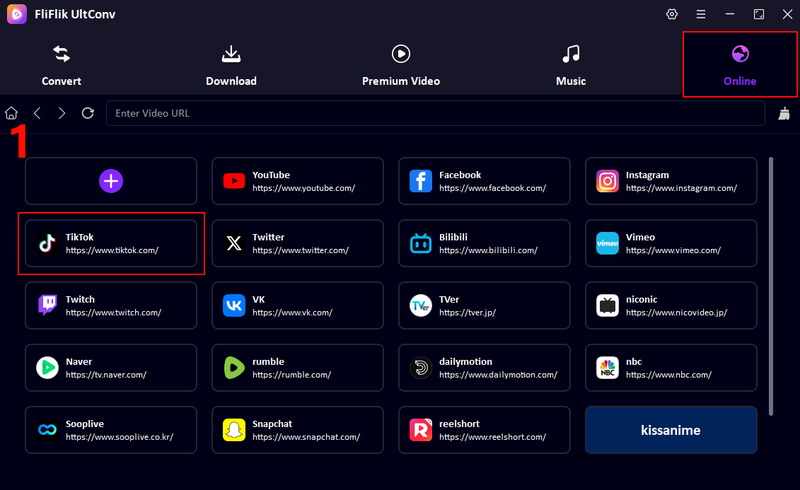Click the Sooplive infinity icon
Screen dimensions: 800x490
47,430
